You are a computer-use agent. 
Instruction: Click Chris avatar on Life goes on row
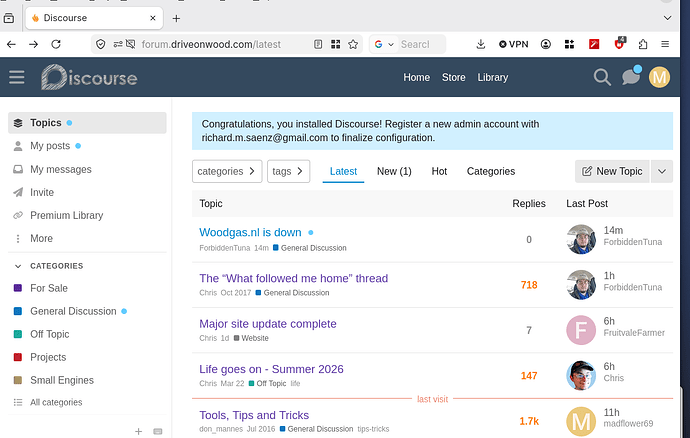(581, 375)
